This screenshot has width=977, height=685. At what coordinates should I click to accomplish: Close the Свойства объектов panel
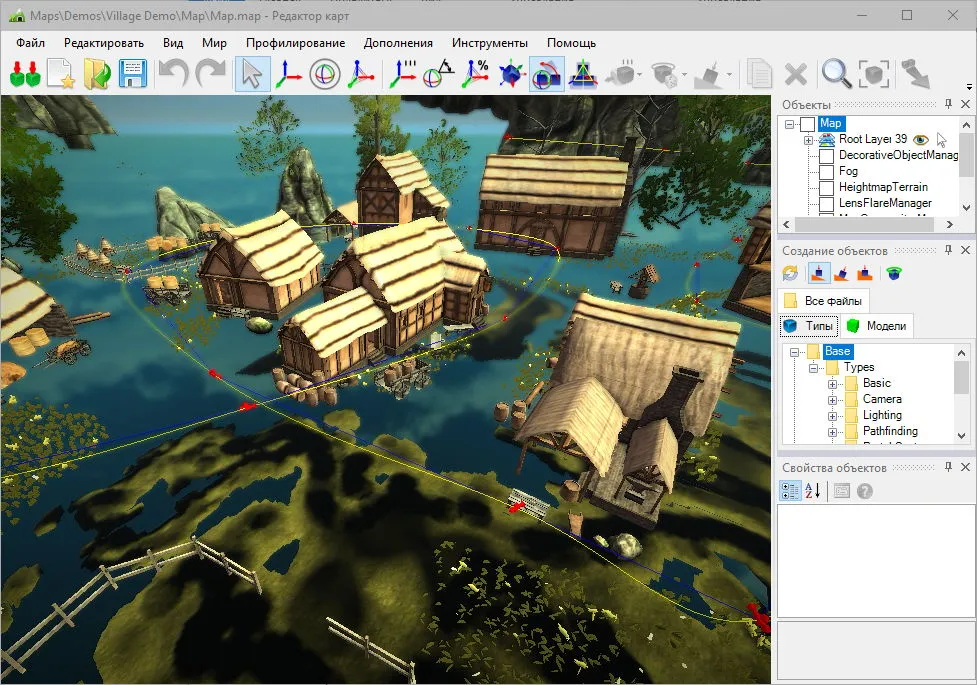pyautogui.click(x=965, y=467)
